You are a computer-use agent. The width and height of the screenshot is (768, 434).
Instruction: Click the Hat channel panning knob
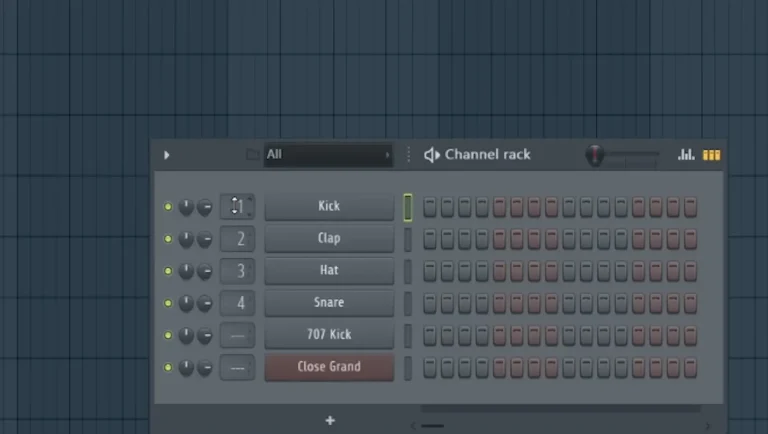186,271
